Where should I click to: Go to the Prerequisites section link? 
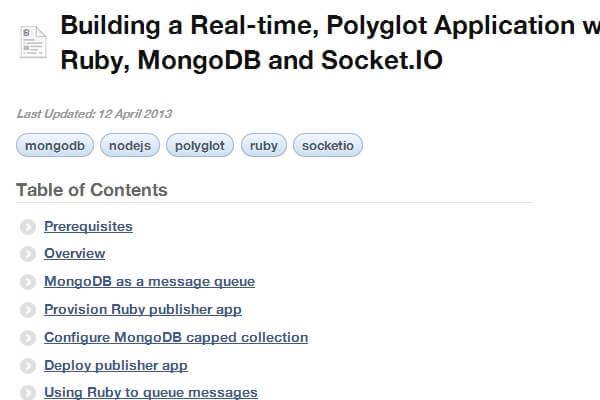coord(88,226)
